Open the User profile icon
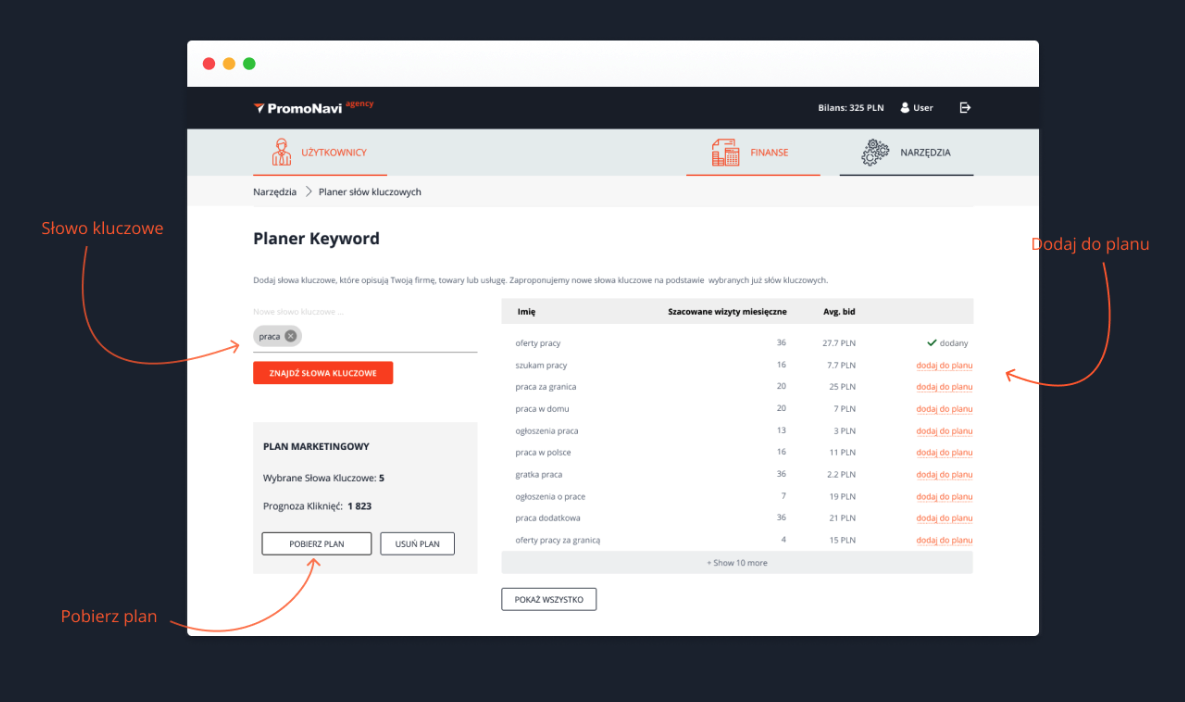 (905, 108)
